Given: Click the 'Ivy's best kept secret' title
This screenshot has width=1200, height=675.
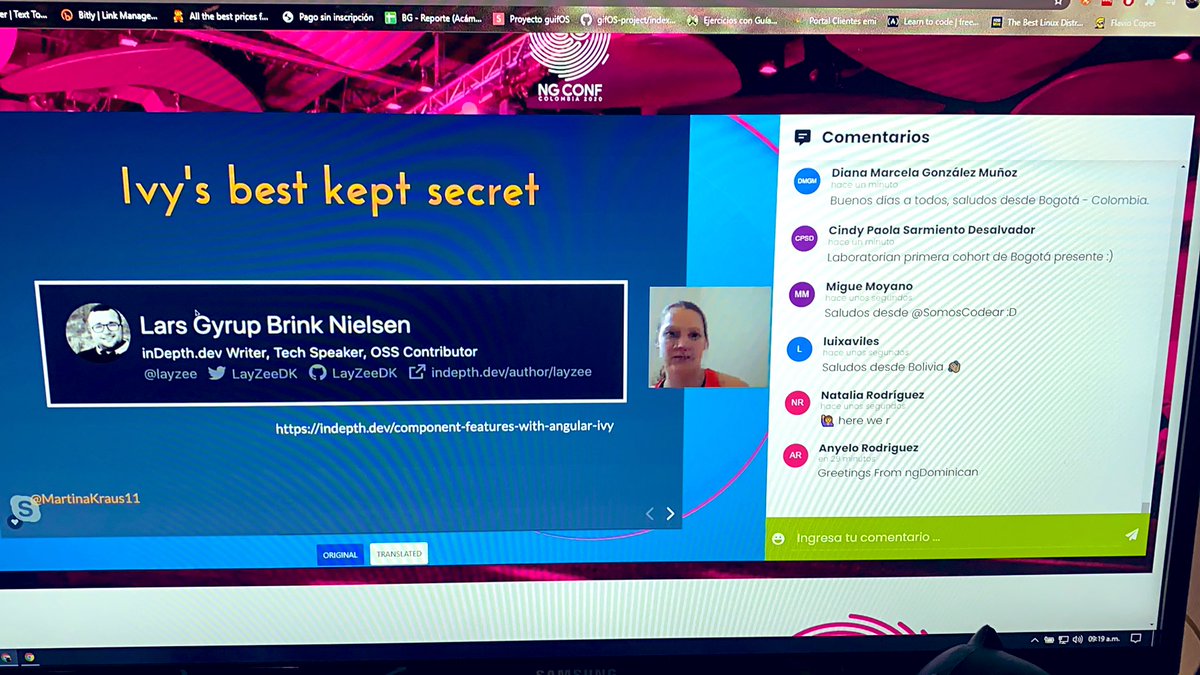Looking at the screenshot, I should [x=330, y=188].
